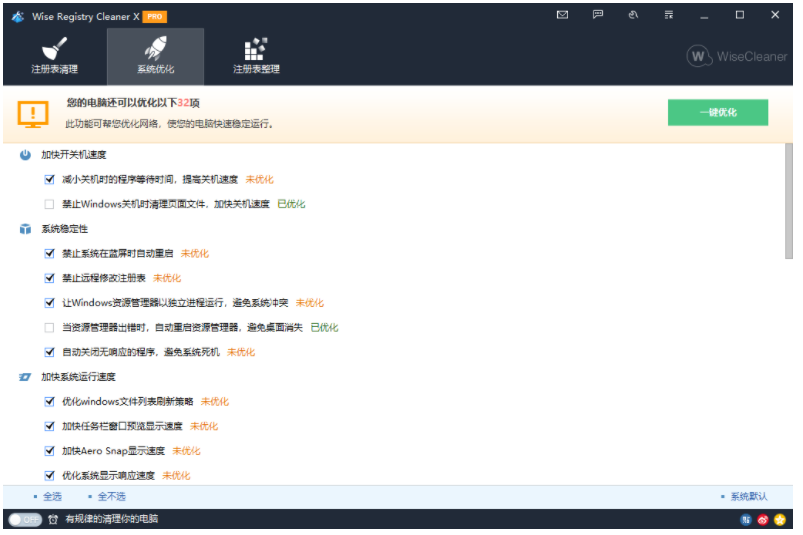Click the 加快系统运行速度 section heading

tap(78, 377)
